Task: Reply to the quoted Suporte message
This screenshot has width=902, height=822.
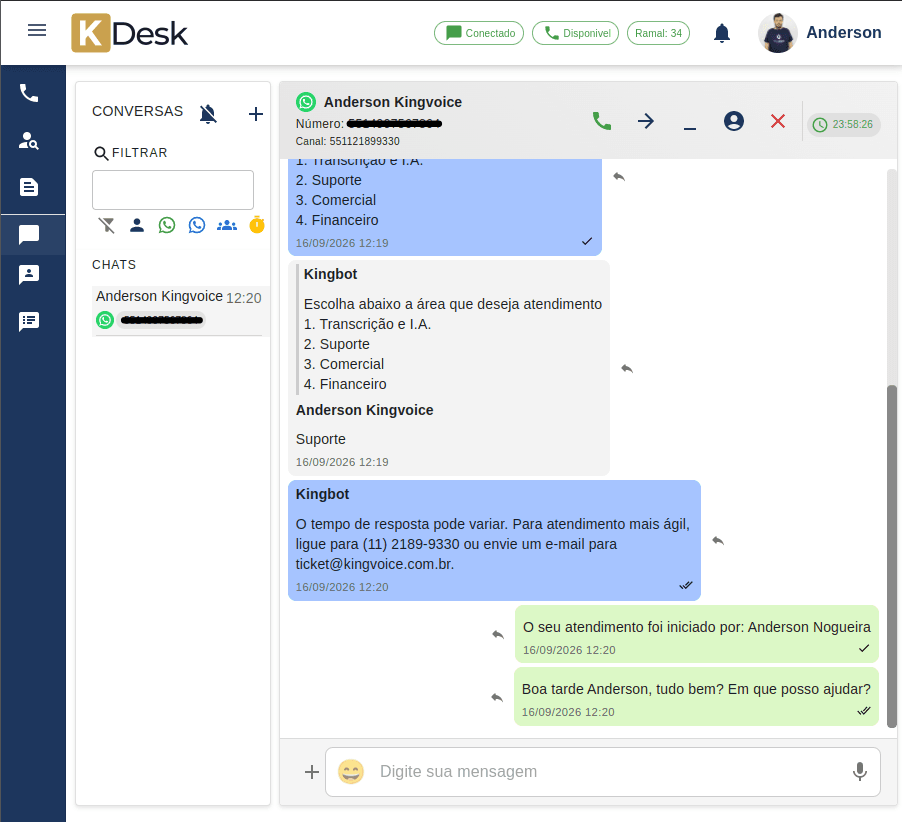Action: click(x=627, y=369)
